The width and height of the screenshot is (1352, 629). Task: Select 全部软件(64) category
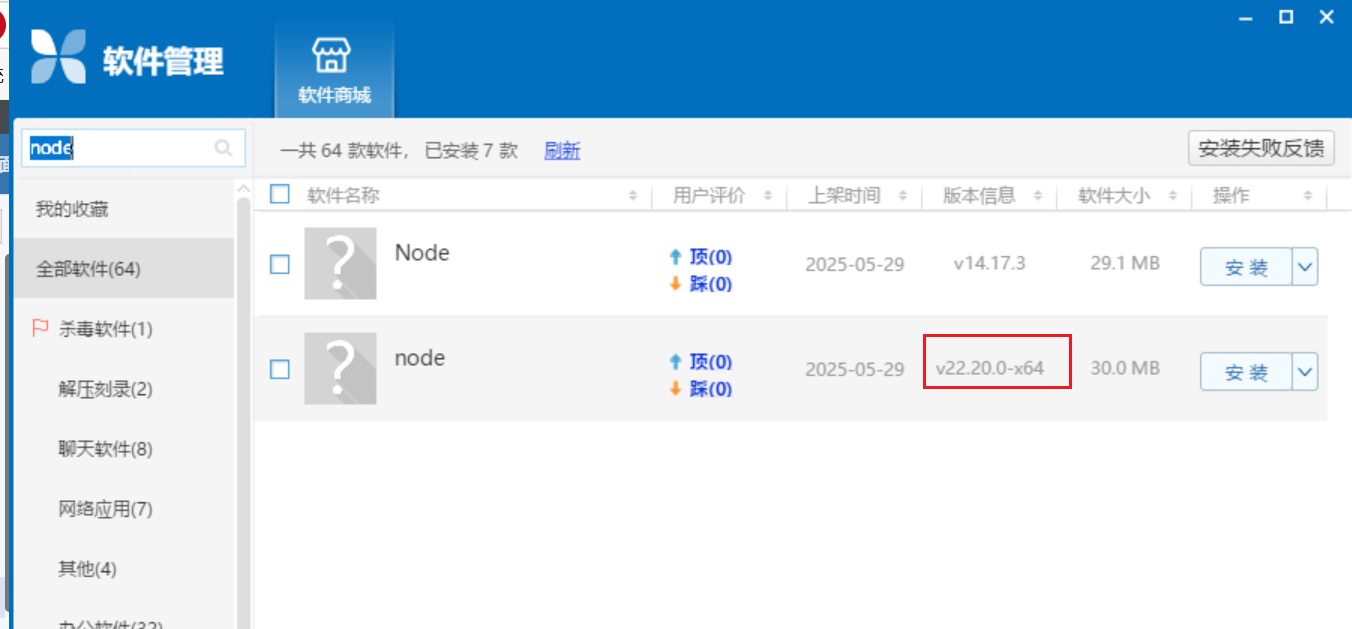pyautogui.click(x=87, y=269)
